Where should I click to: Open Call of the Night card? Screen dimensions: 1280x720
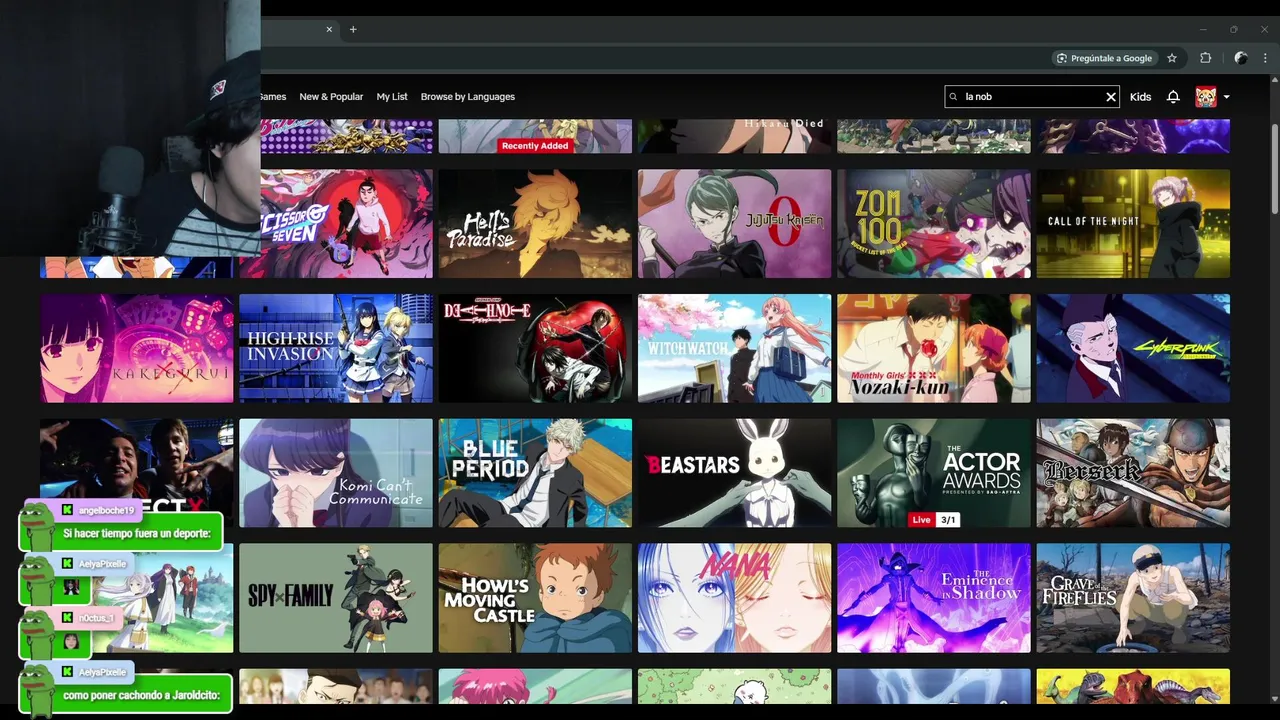pyautogui.click(x=1133, y=223)
